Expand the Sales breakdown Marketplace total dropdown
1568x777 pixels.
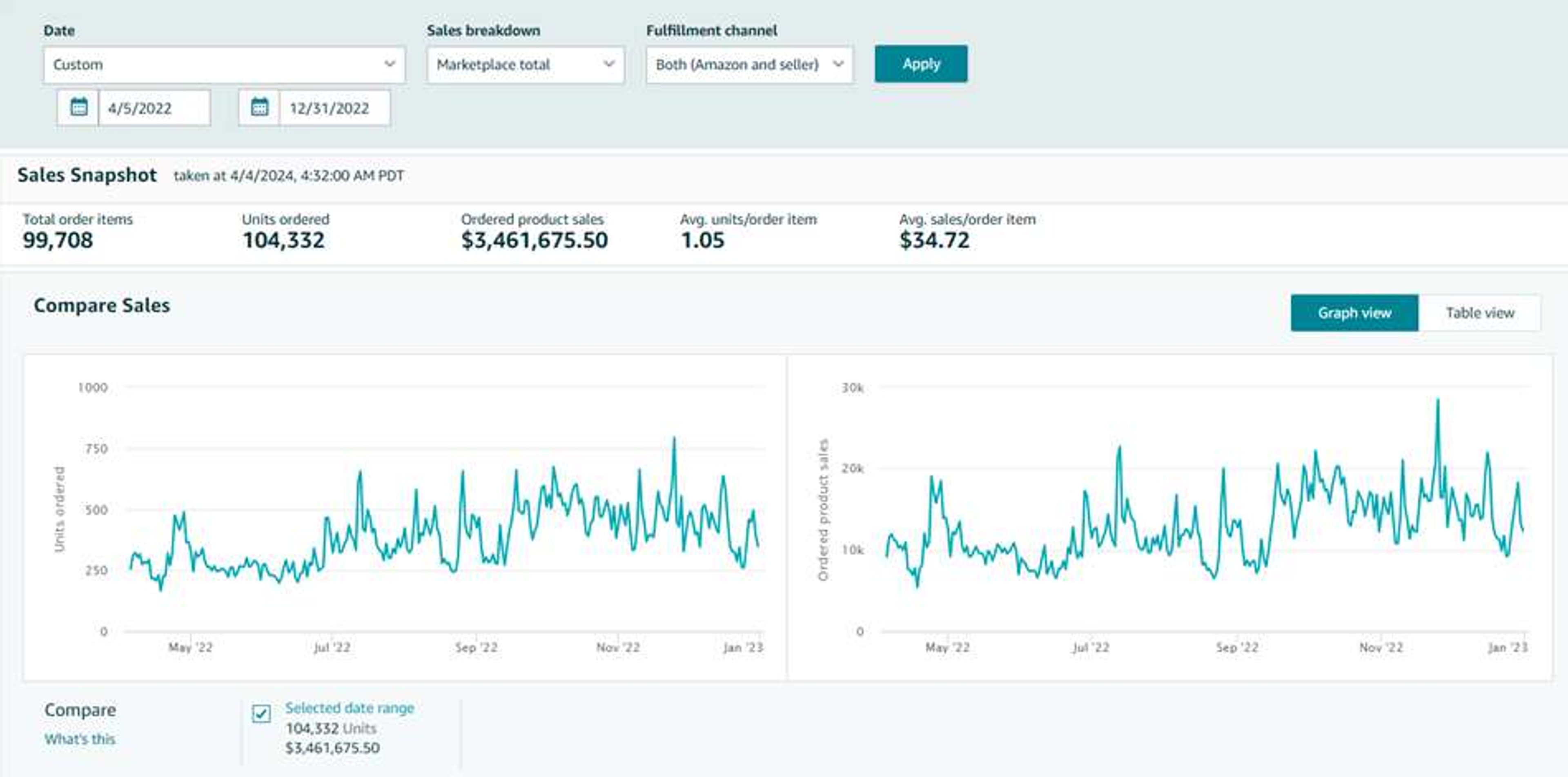(525, 64)
